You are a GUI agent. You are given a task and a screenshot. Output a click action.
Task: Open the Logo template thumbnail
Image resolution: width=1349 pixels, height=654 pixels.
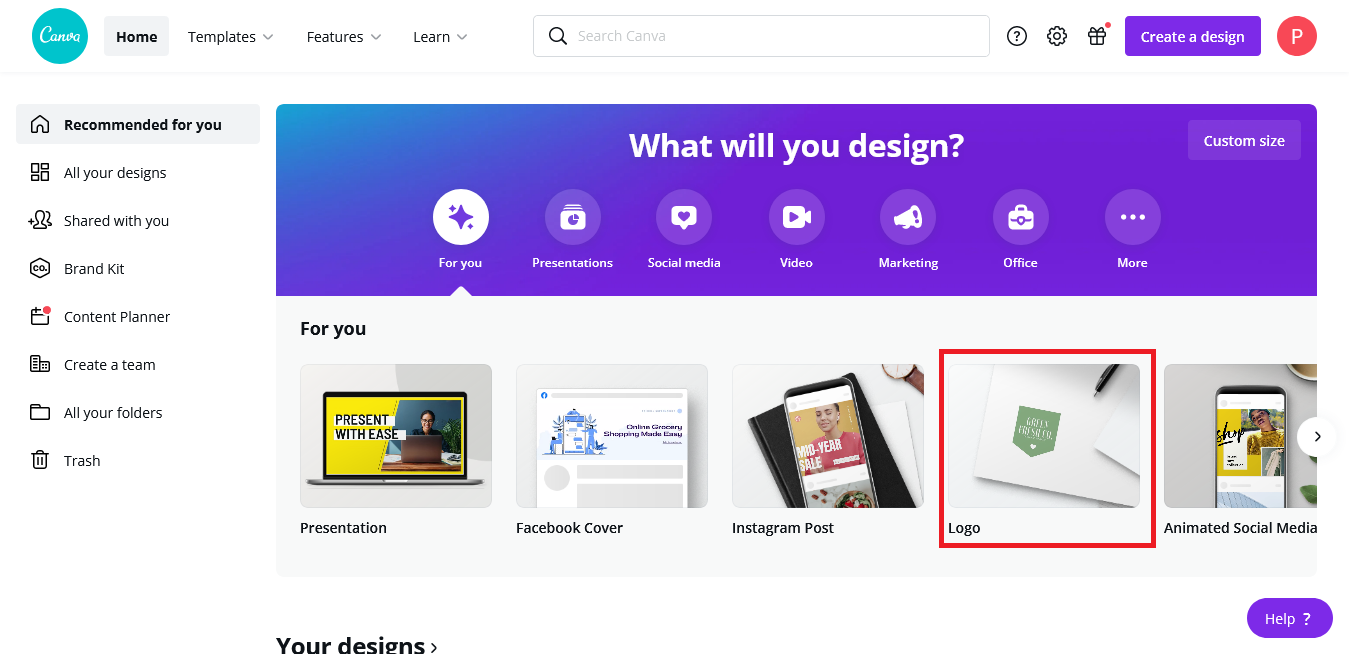pyautogui.click(x=1046, y=436)
